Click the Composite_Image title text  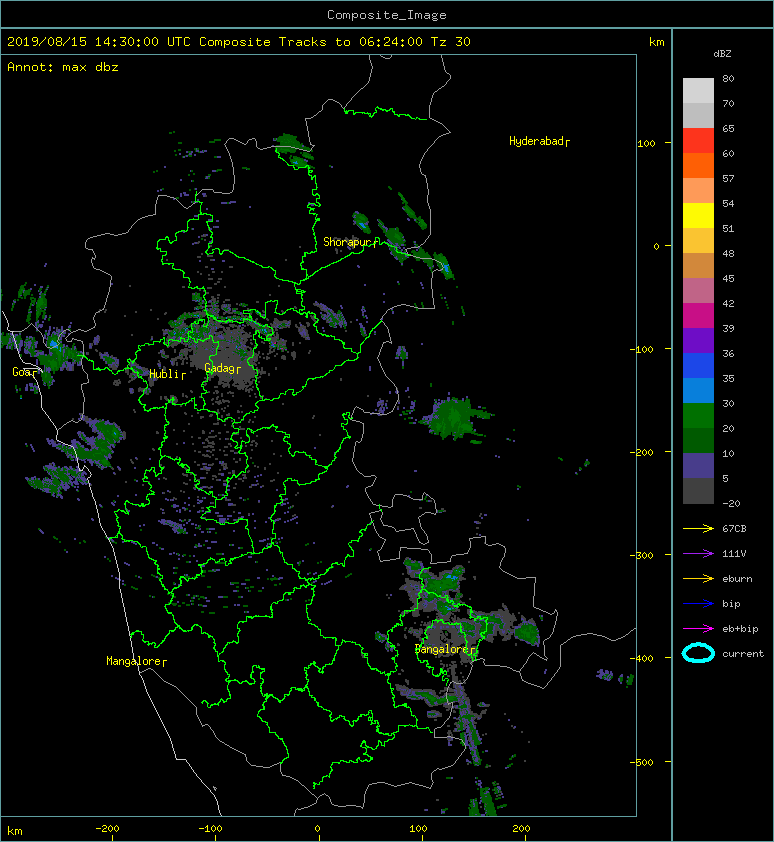pyautogui.click(x=387, y=15)
